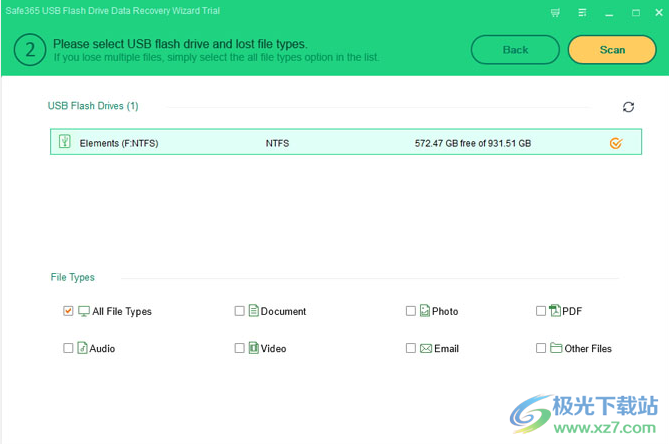Viewport: 669px width, 444px height.
Task: Minimize the Safe365 window
Action: pyautogui.click(x=609, y=13)
